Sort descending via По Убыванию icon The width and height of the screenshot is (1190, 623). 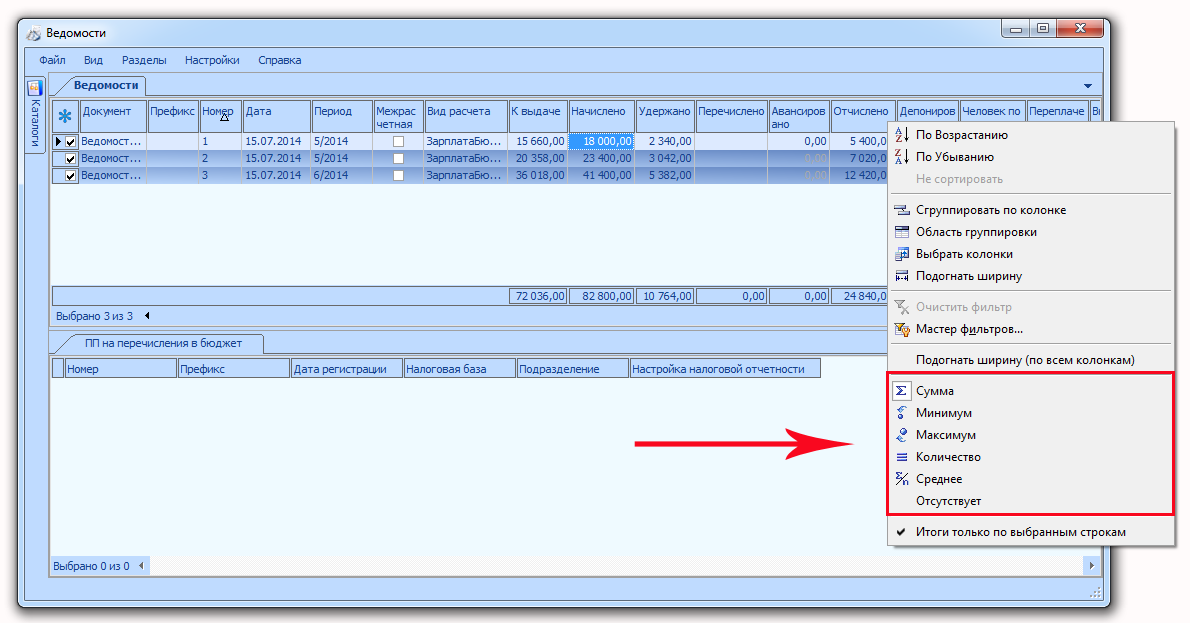(x=902, y=157)
